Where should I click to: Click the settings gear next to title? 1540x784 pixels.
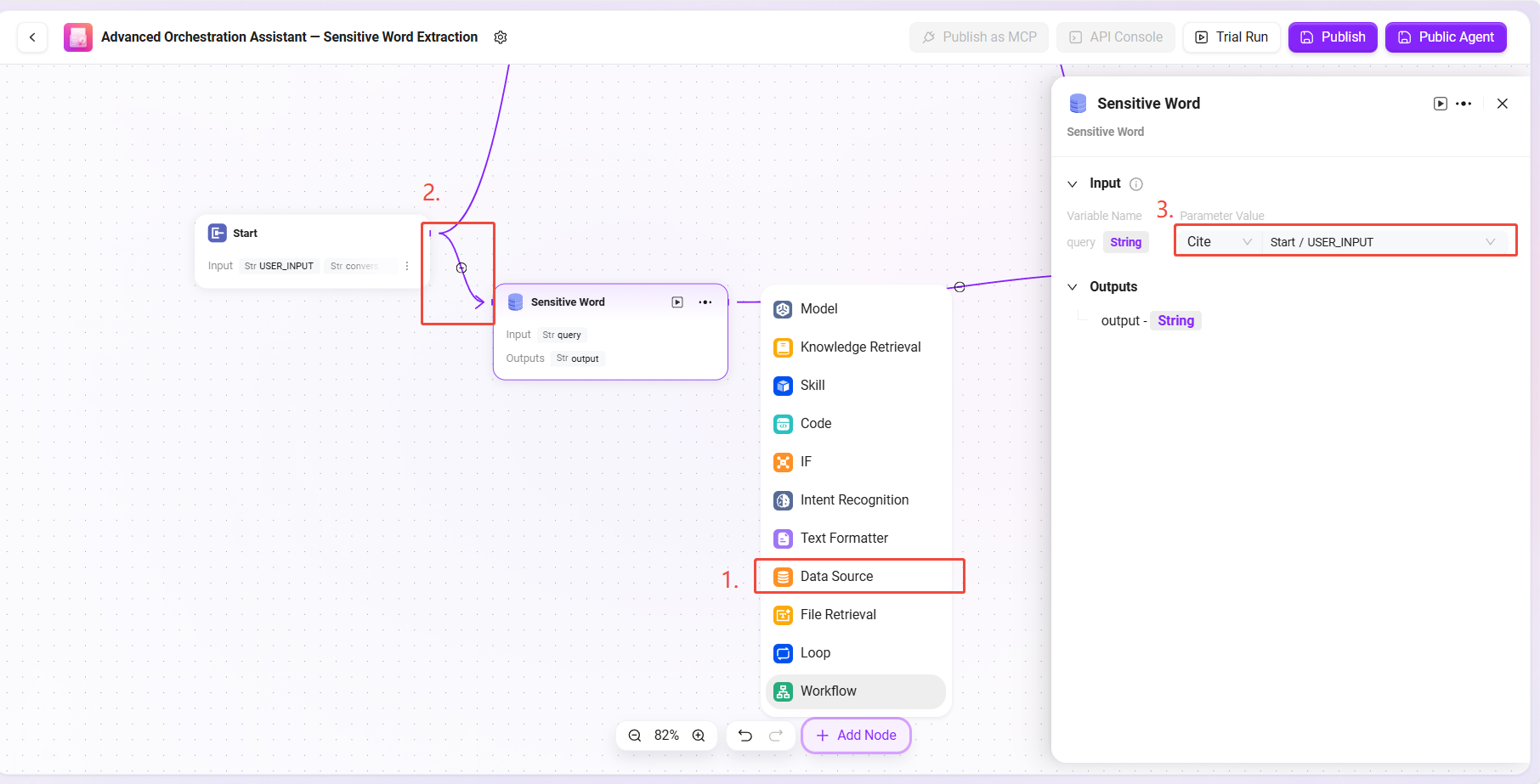pos(501,37)
